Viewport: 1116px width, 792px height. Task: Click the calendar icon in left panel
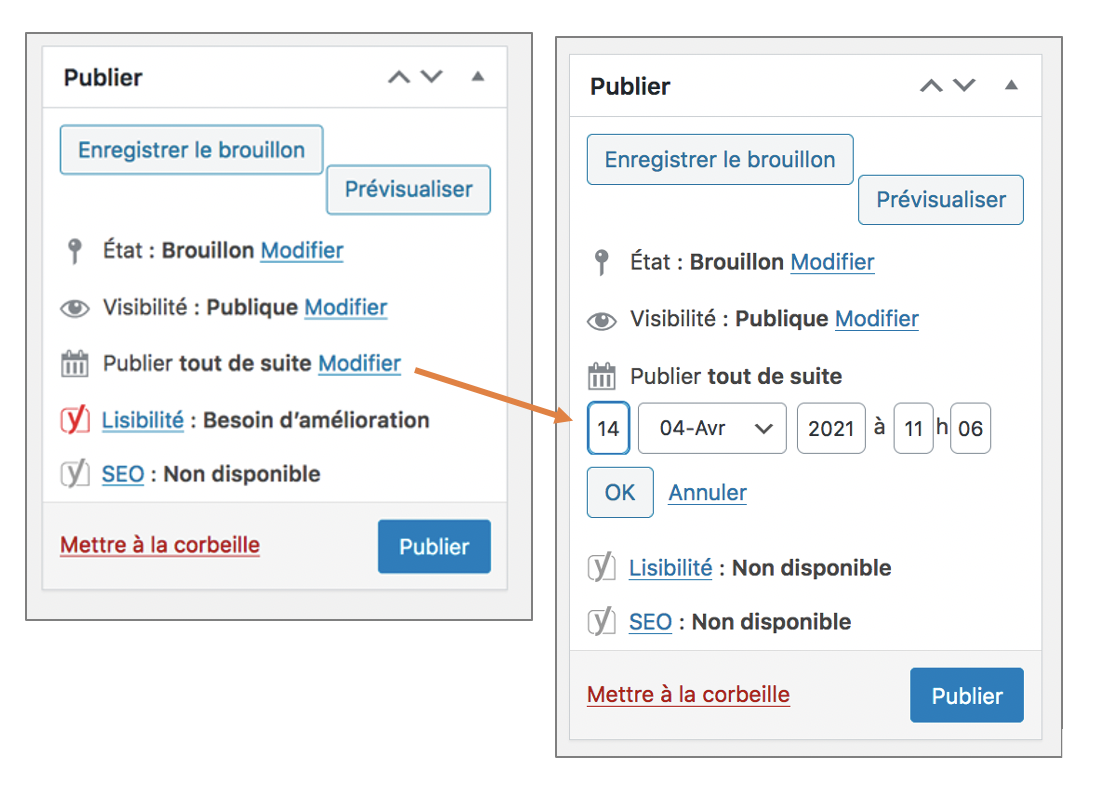(x=75, y=364)
